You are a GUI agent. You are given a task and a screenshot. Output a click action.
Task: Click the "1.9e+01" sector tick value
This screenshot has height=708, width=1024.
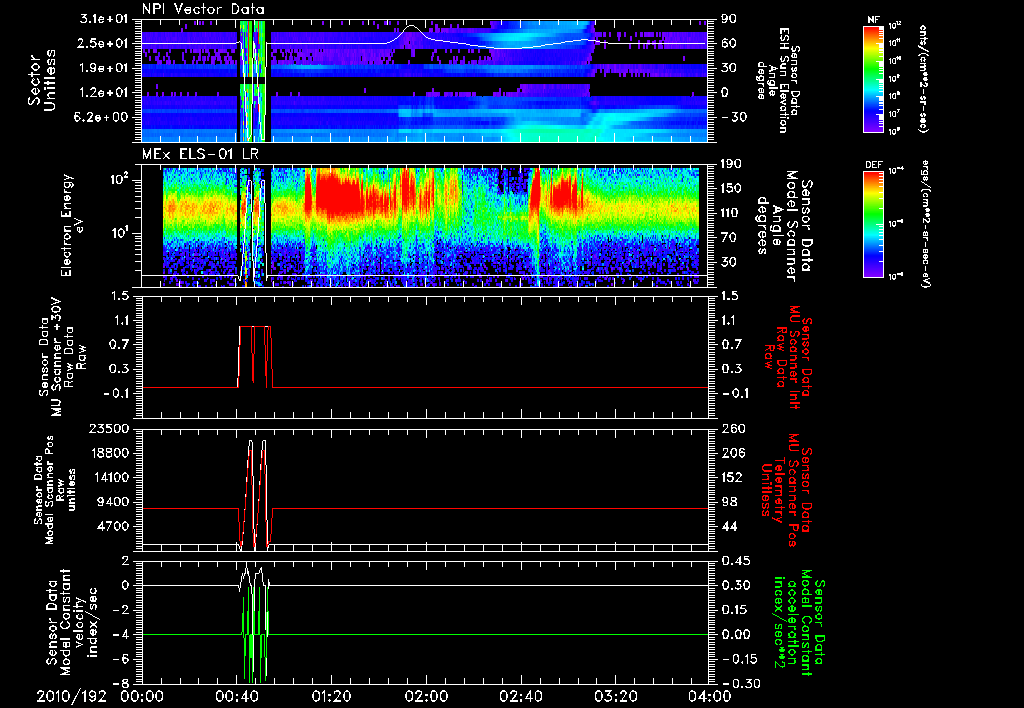point(104,68)
